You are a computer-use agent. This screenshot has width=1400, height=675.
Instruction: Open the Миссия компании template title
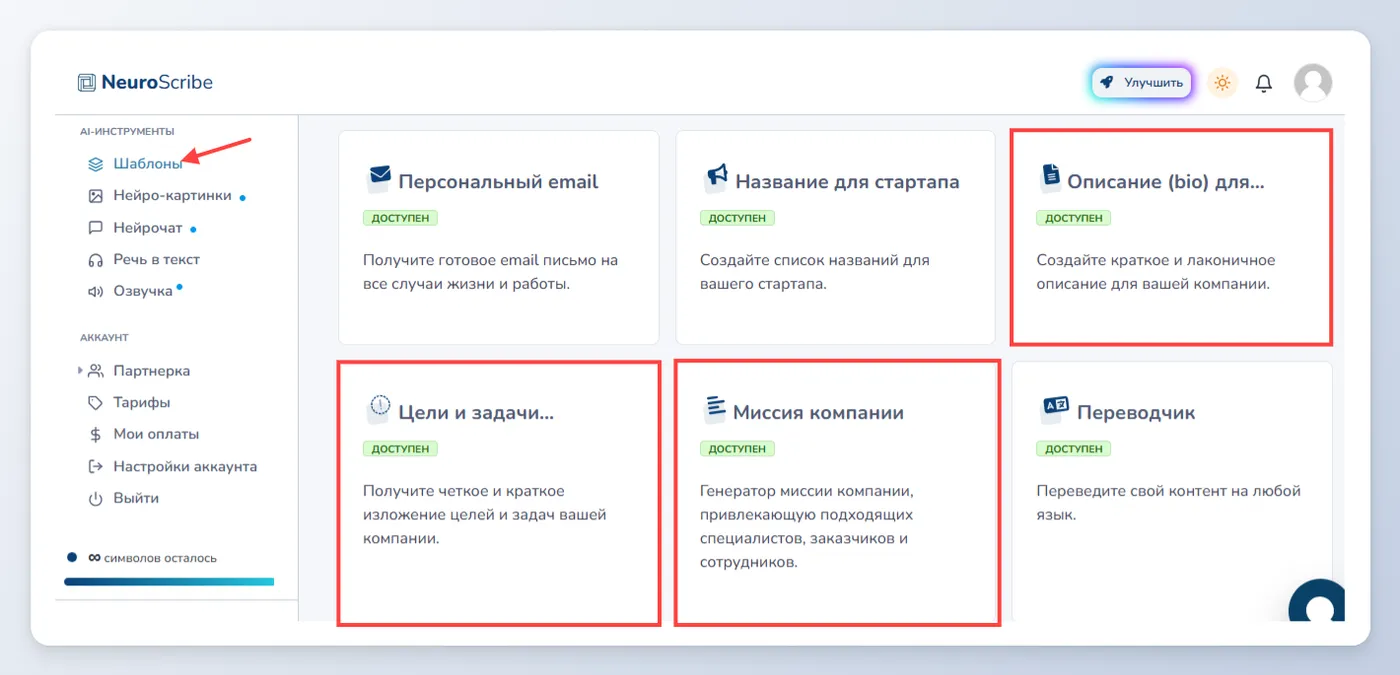(x=818, y=412)
